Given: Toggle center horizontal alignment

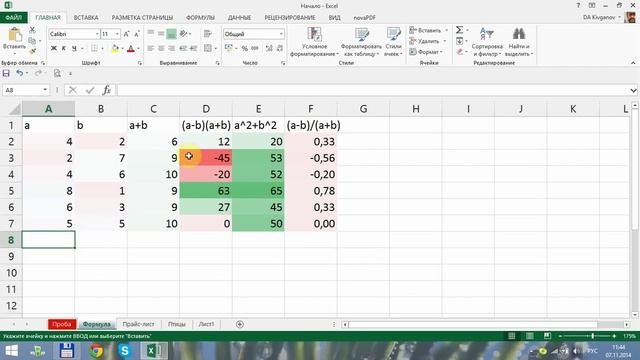Looking at the screenshot, I should point(161,49).
